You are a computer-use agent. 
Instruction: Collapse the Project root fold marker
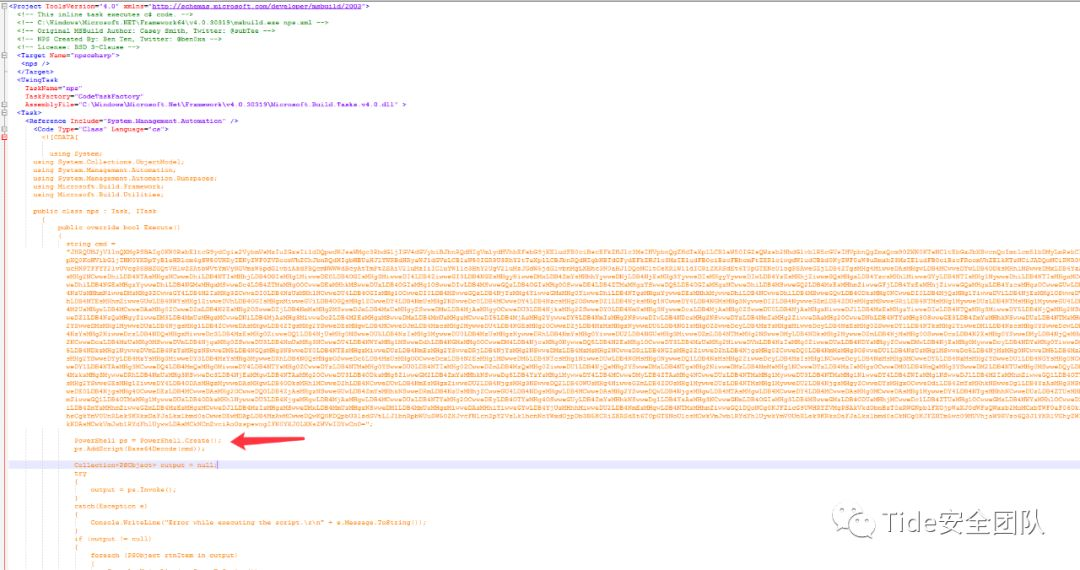[x=5, y=6]
